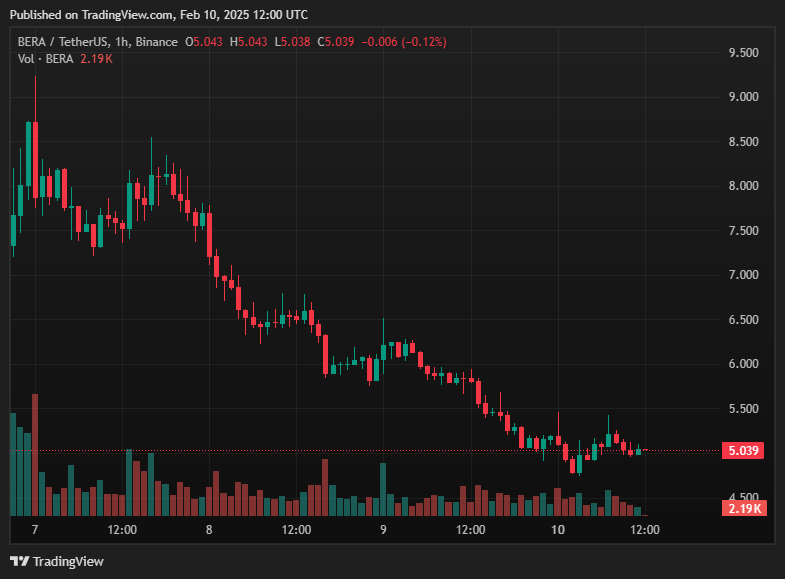Click the 9.000 price axis label
This screenshot has height=579, width=785.
[743, 97]
